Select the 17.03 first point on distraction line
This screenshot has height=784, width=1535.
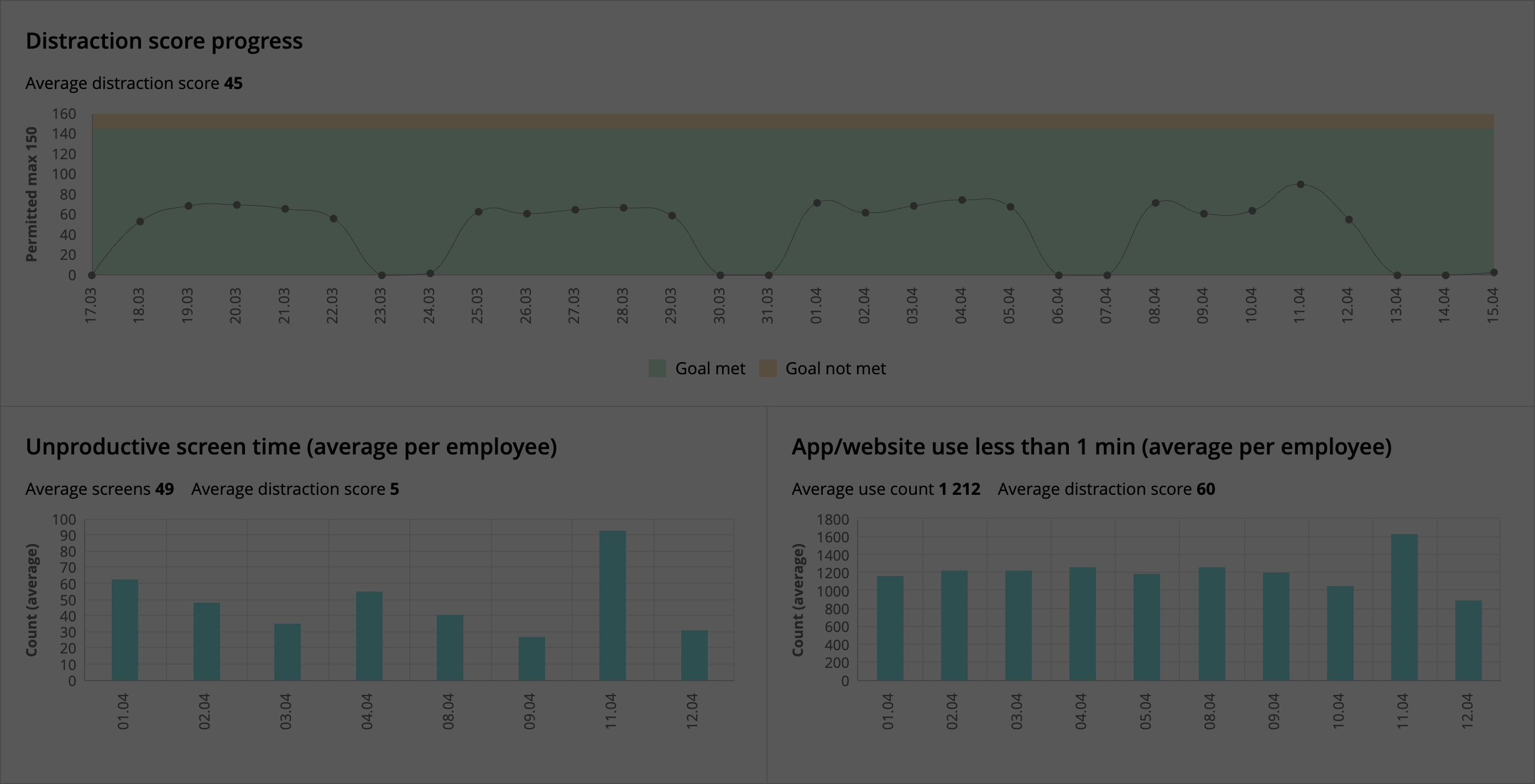[x=92, y=275]
